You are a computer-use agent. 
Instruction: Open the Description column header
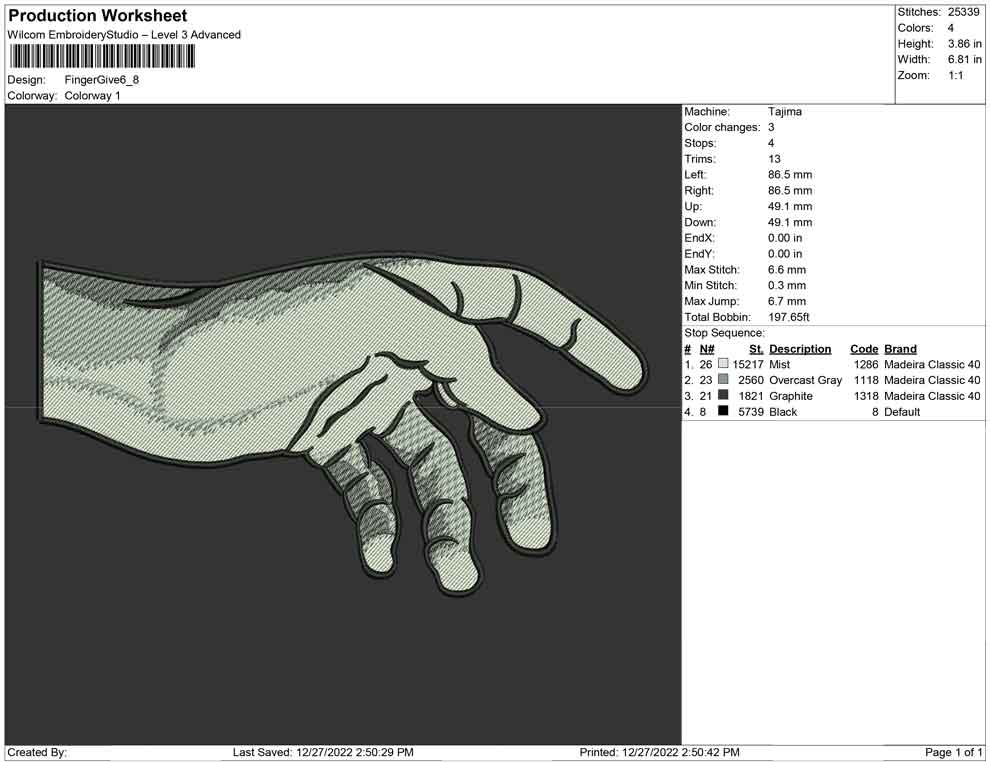click(802, 348)
